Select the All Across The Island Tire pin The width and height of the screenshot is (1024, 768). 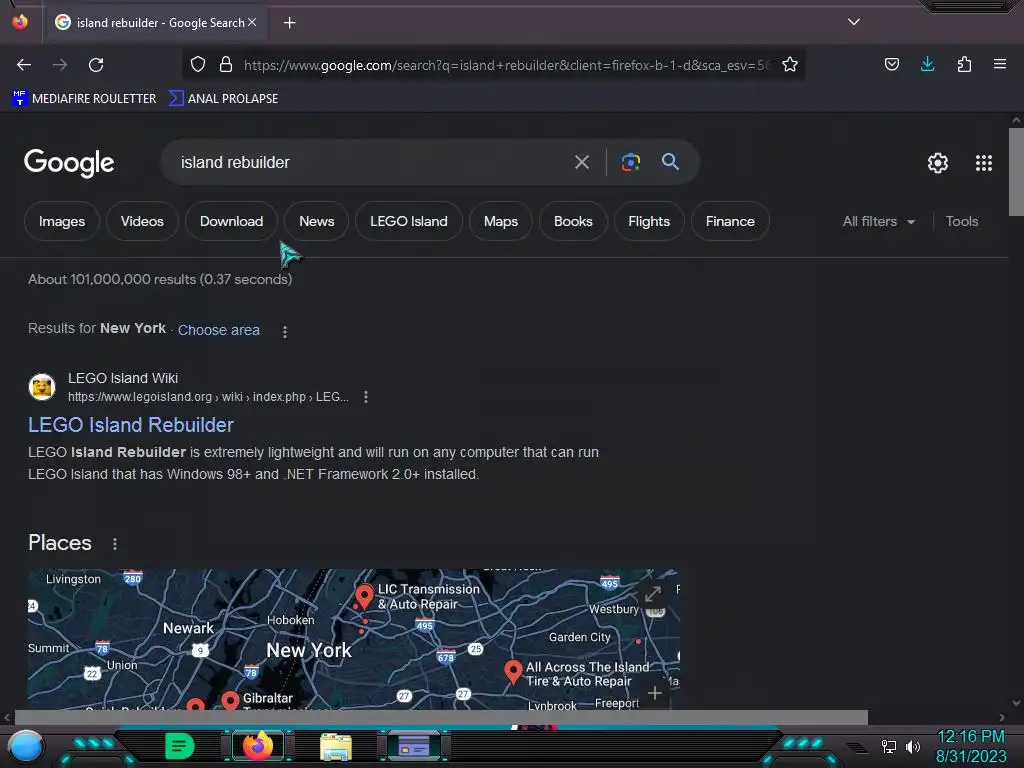(513, 672)
